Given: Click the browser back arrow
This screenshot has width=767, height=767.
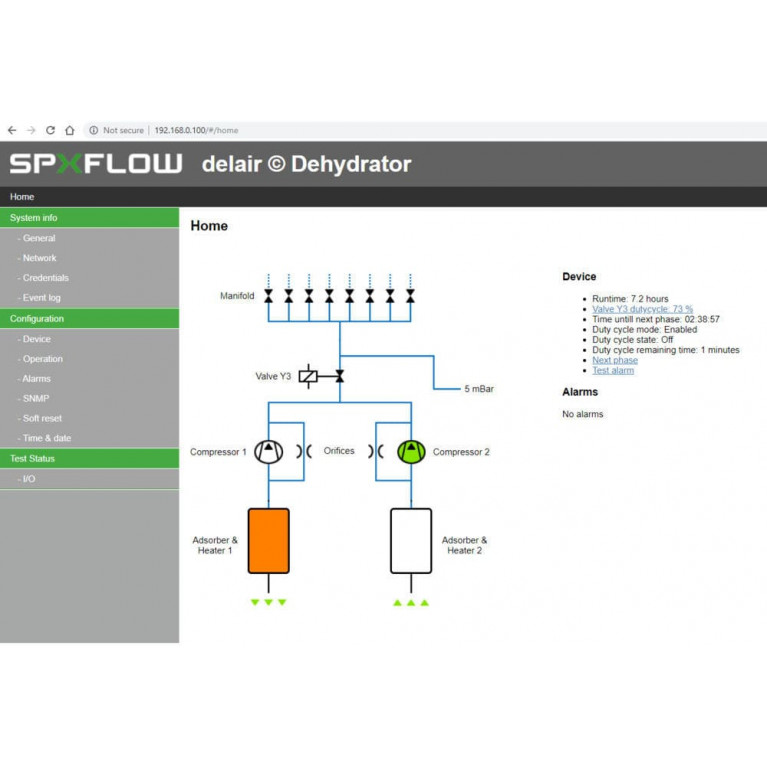Looking at the screenshot, I should [12, 130].
